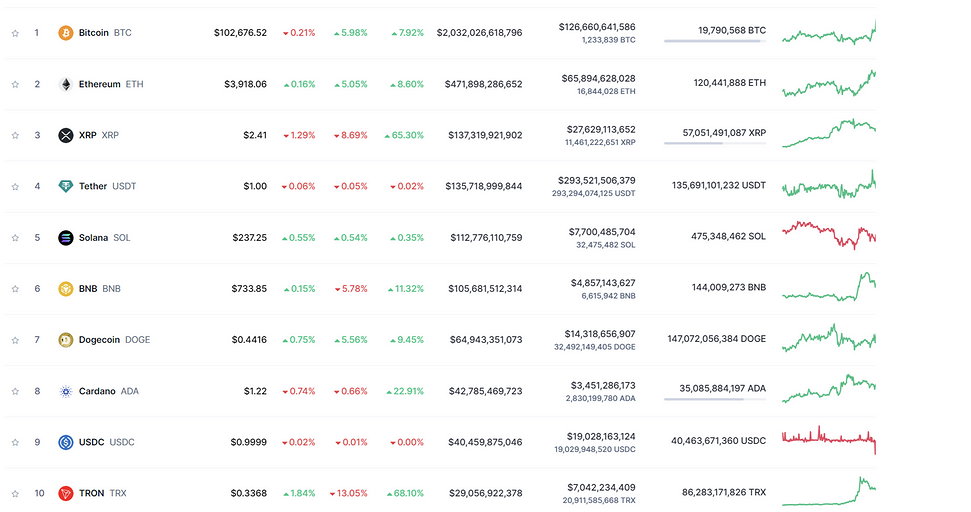Click the BNB coin logo

(x=66, y=289)
